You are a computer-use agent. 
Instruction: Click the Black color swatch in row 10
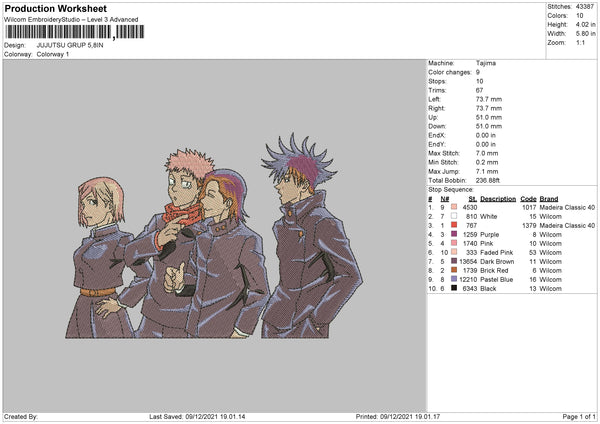tap(454, 288)
